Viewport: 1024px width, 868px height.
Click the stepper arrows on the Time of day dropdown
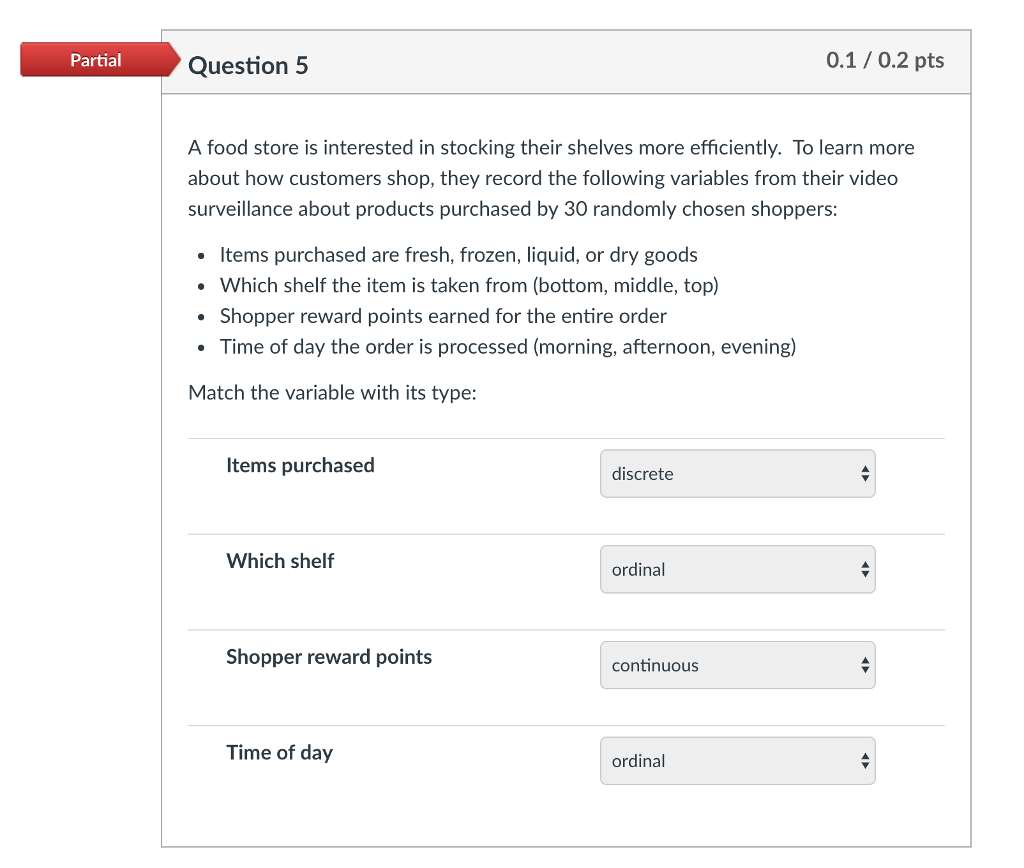click(864, 761)
